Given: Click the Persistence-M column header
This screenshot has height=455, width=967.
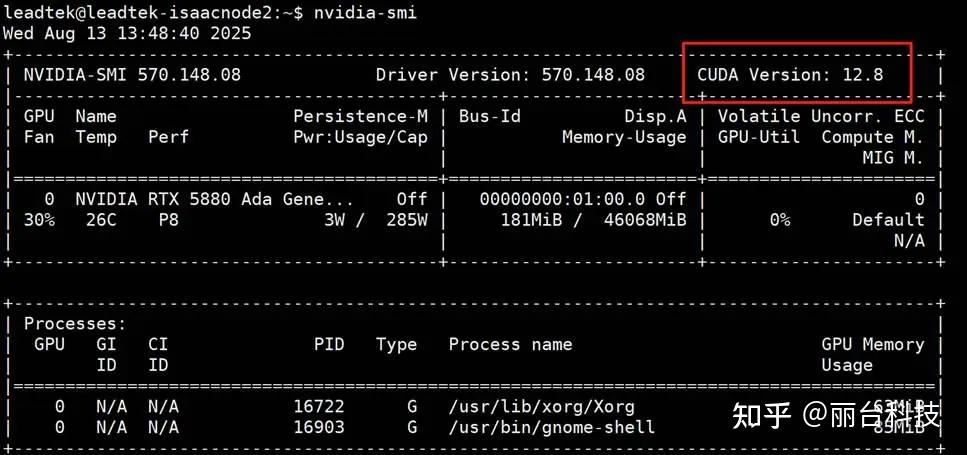Looking at the screenshot, I should pyautogui.click(x=360, y=116).
